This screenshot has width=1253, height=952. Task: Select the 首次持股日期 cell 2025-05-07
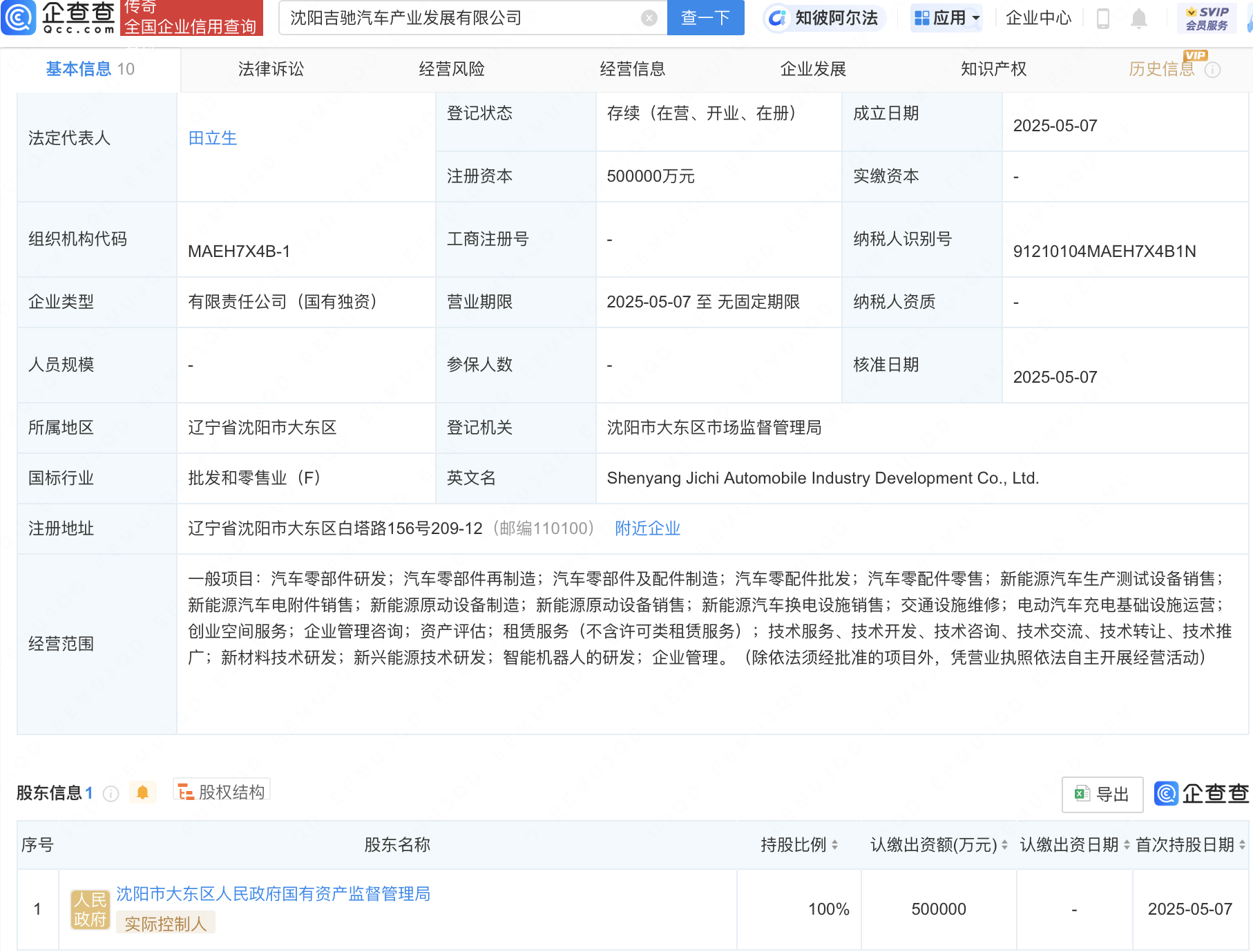point(1190,909)
